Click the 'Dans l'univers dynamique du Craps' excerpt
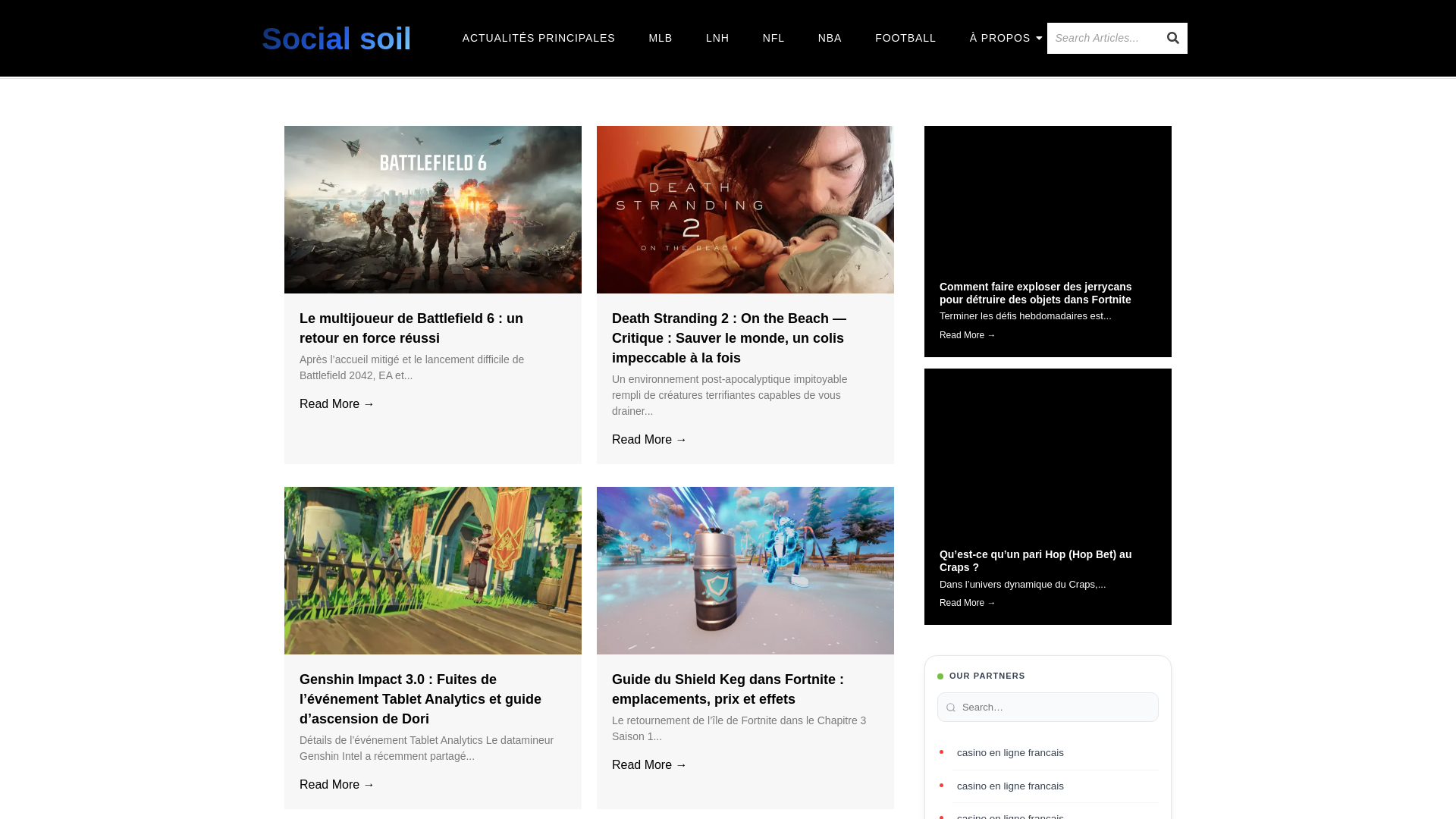 pos(1022,585)
